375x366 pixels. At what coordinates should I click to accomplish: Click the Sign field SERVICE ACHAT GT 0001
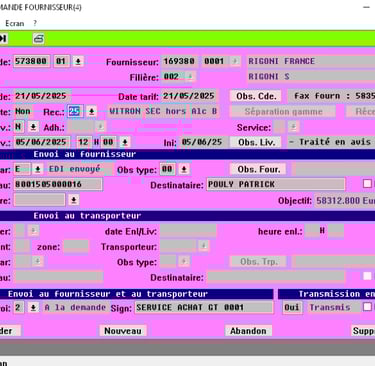pos(204,307)
